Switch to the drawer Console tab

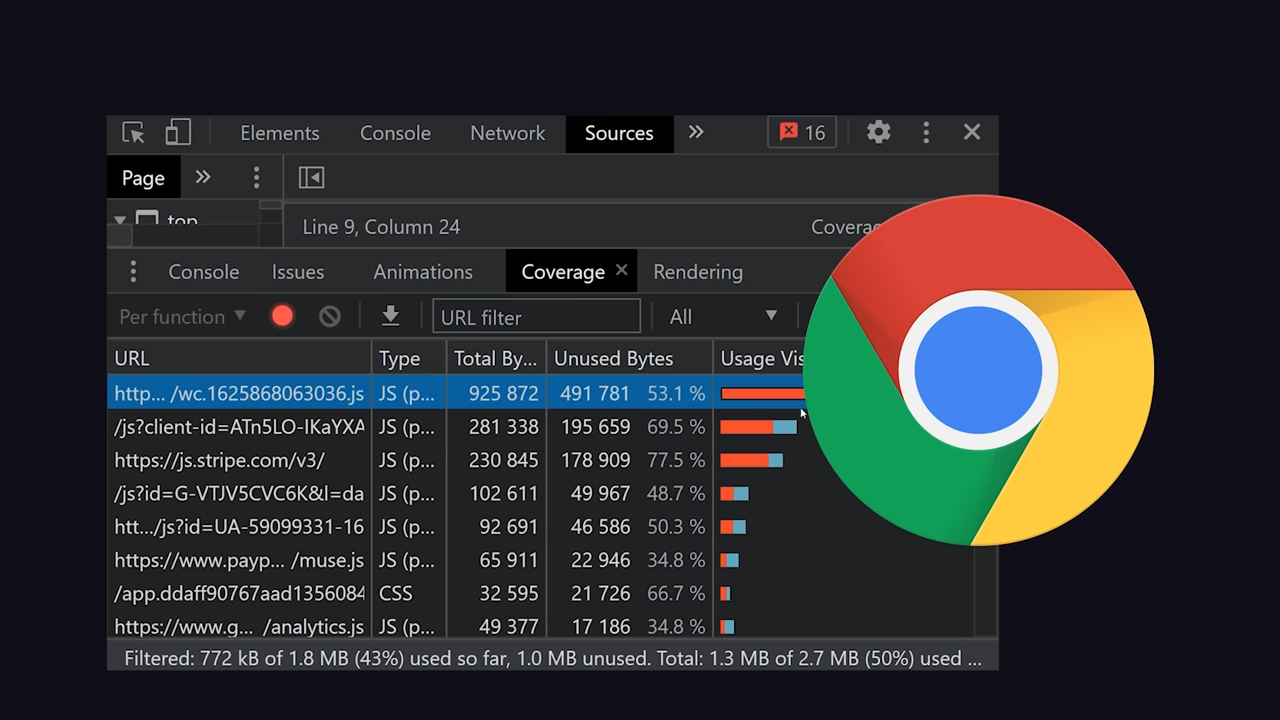203,272
